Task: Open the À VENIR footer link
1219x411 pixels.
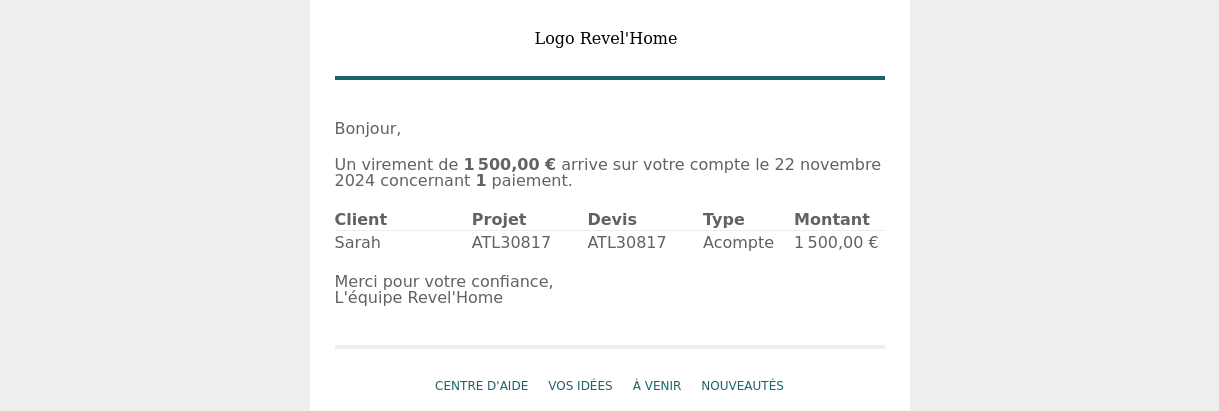Action: click(657, 386)
